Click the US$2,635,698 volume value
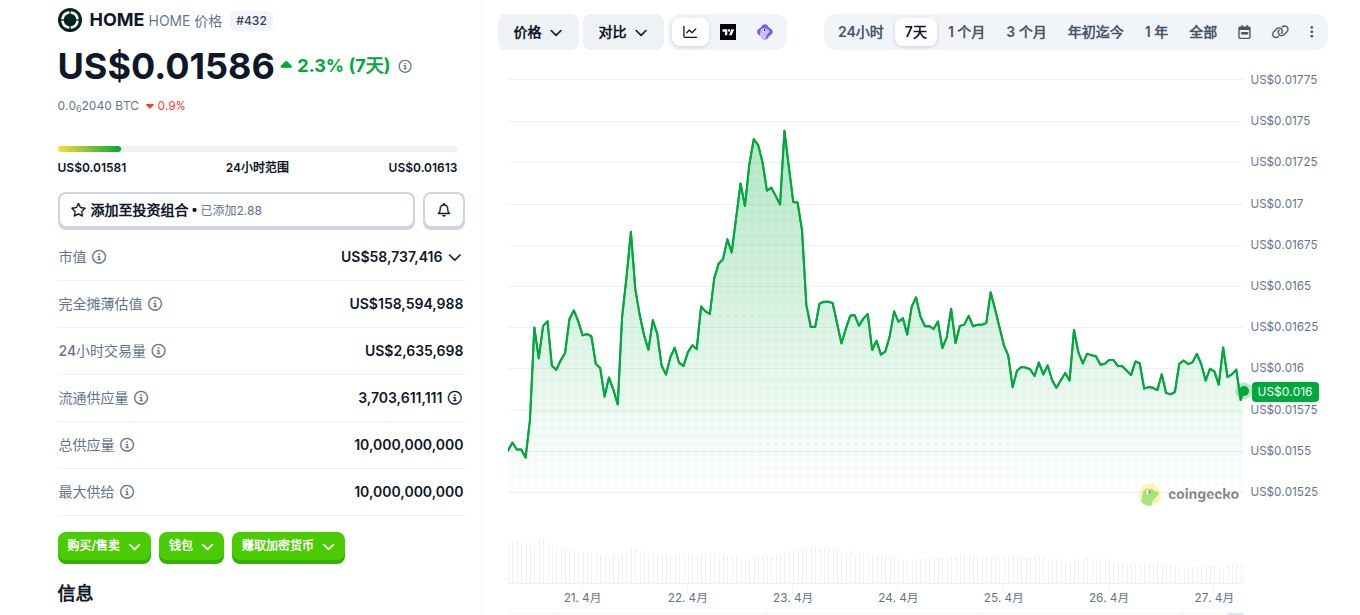The height and width of the screenshot is (615, 1360). click(x=414, y=351)
